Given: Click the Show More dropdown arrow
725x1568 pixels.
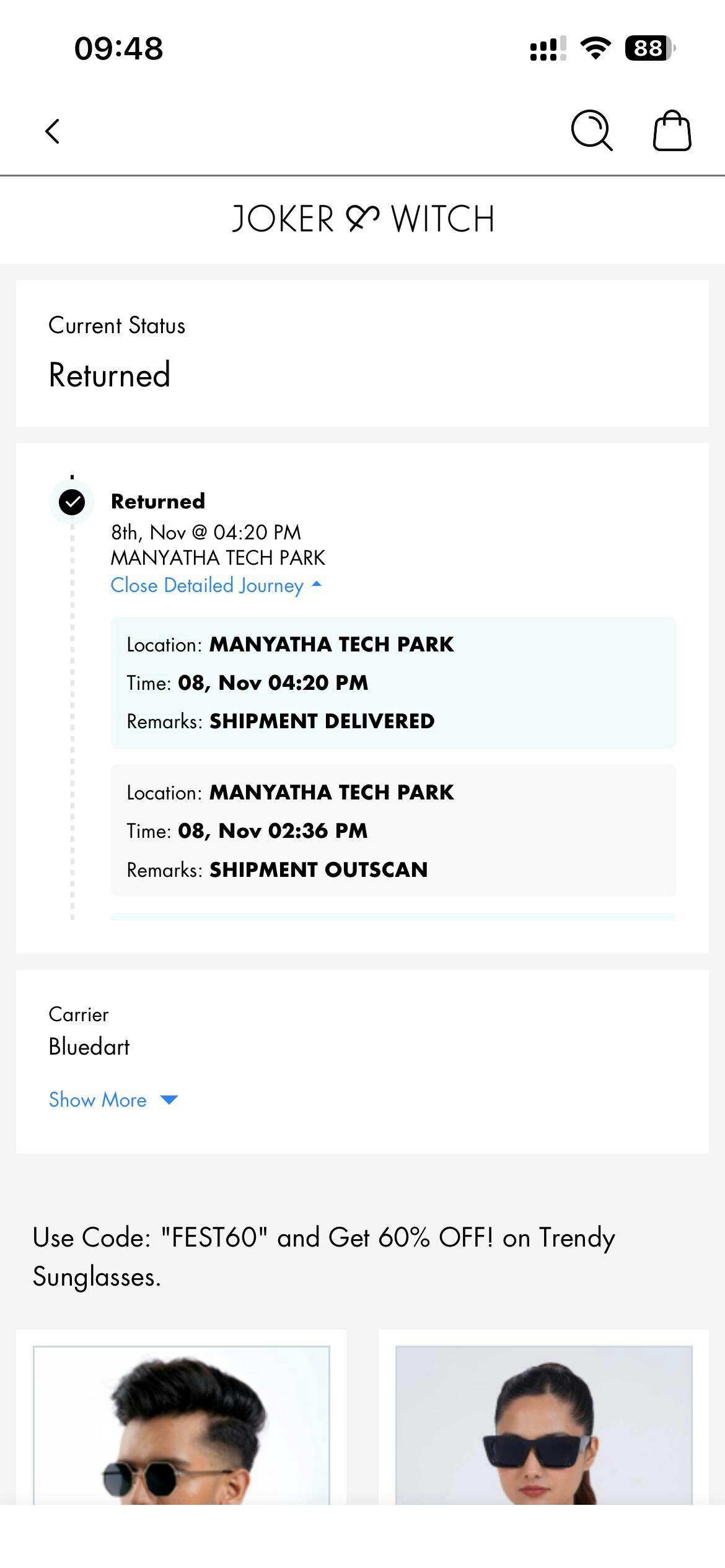Looking at the screenshot, I should tap(169, 1100).
